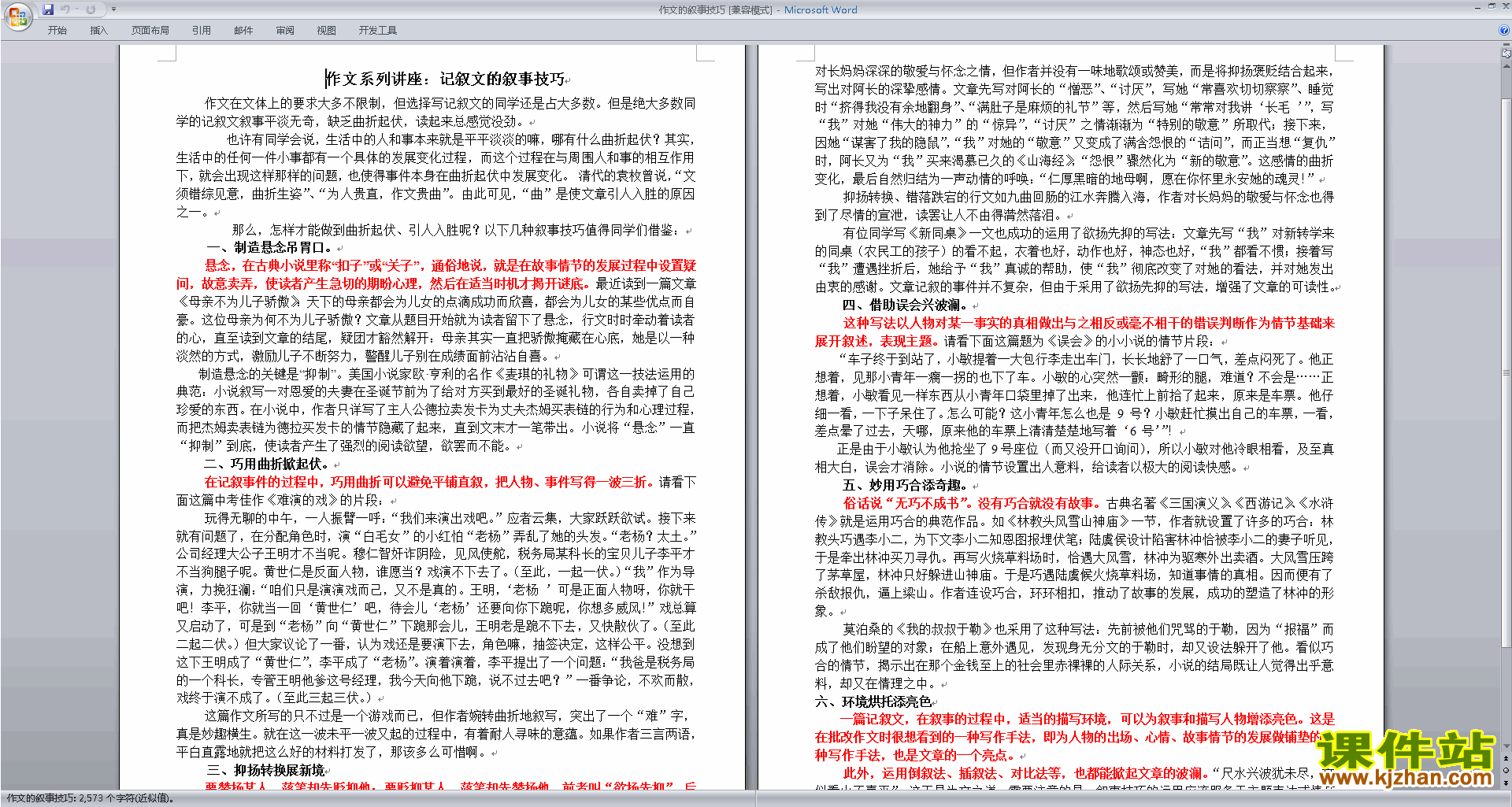Click the red text 在记叙事件的过程中
Viewport: 1512px width, 807px height.
click(429, 482)
